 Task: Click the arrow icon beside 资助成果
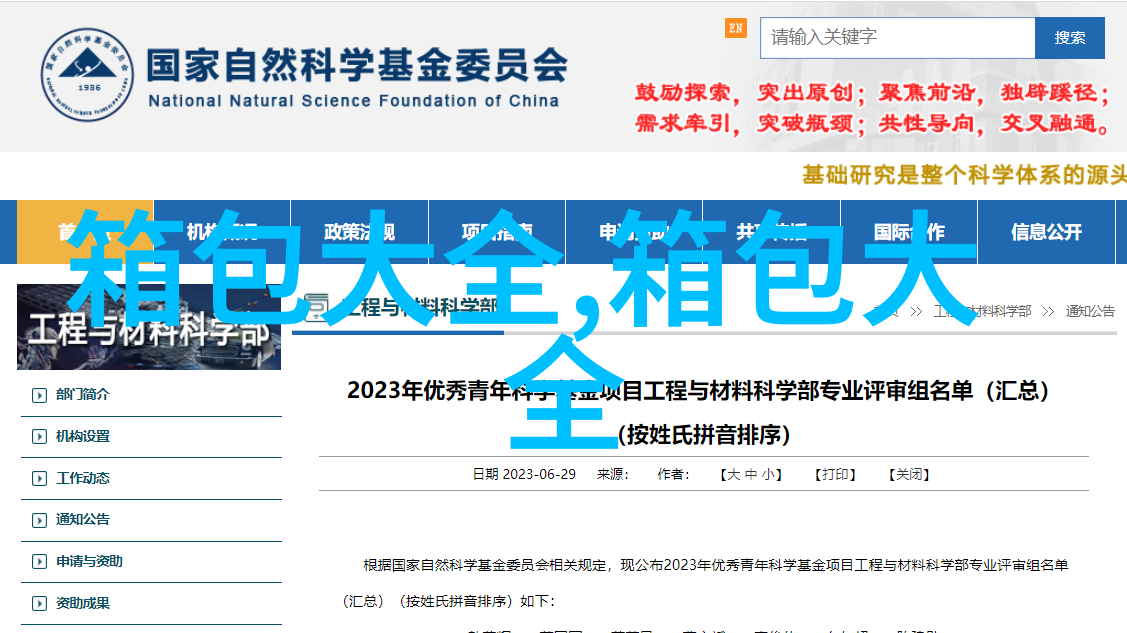pos(40,604)
